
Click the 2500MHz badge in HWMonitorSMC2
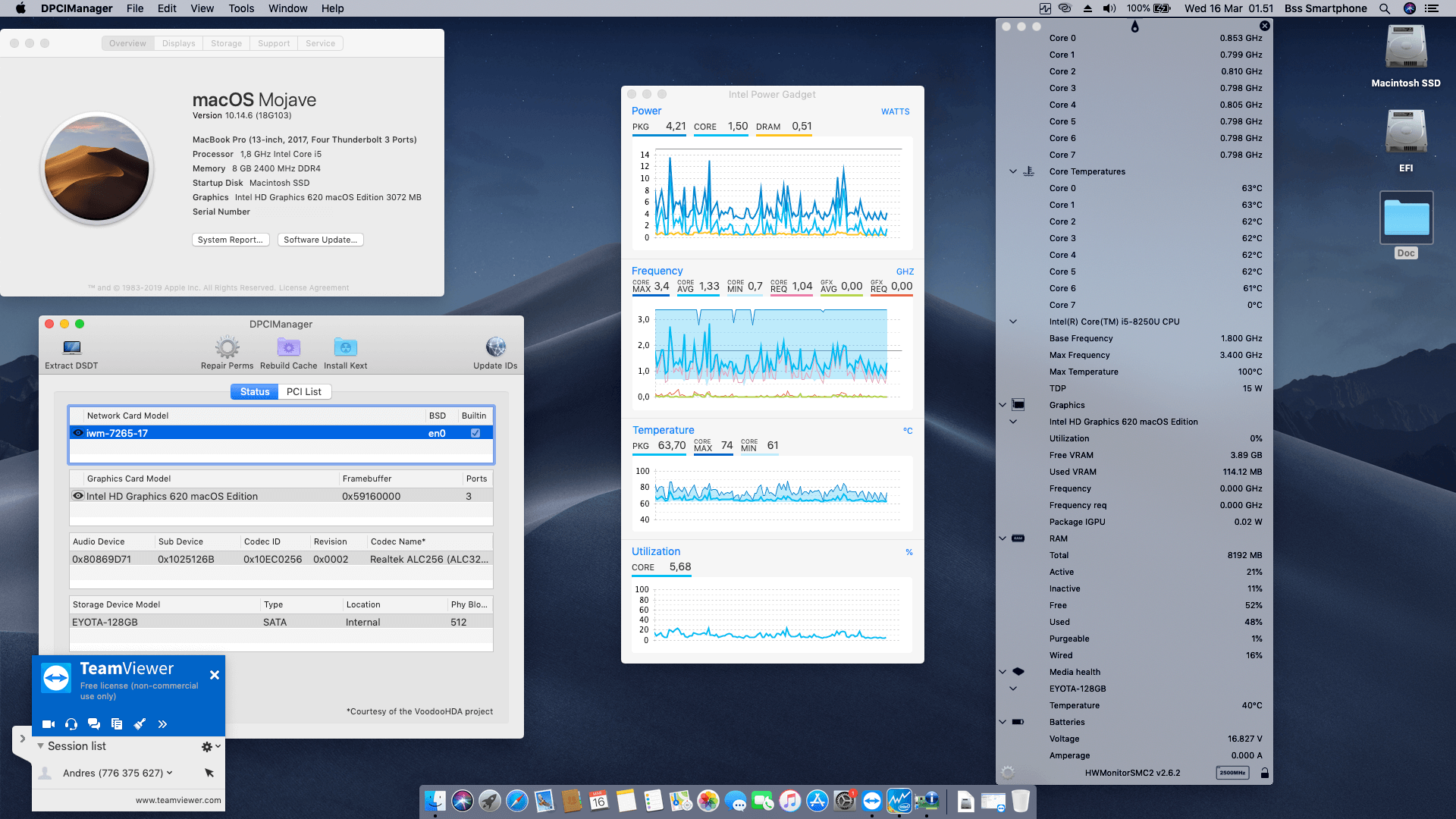1232,773
